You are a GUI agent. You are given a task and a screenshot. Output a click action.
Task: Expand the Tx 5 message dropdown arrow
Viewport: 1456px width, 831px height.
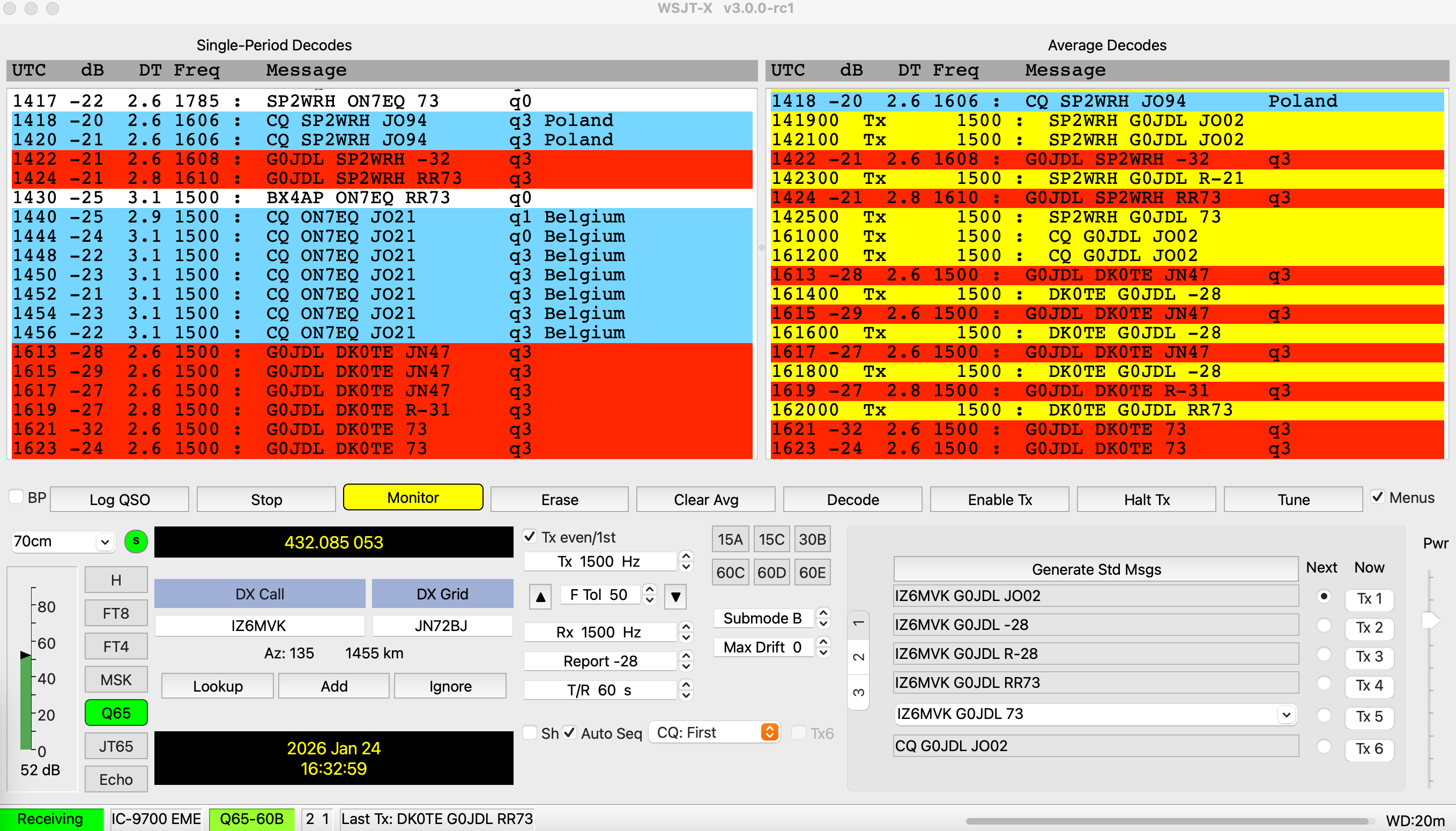pos(1286,714)
